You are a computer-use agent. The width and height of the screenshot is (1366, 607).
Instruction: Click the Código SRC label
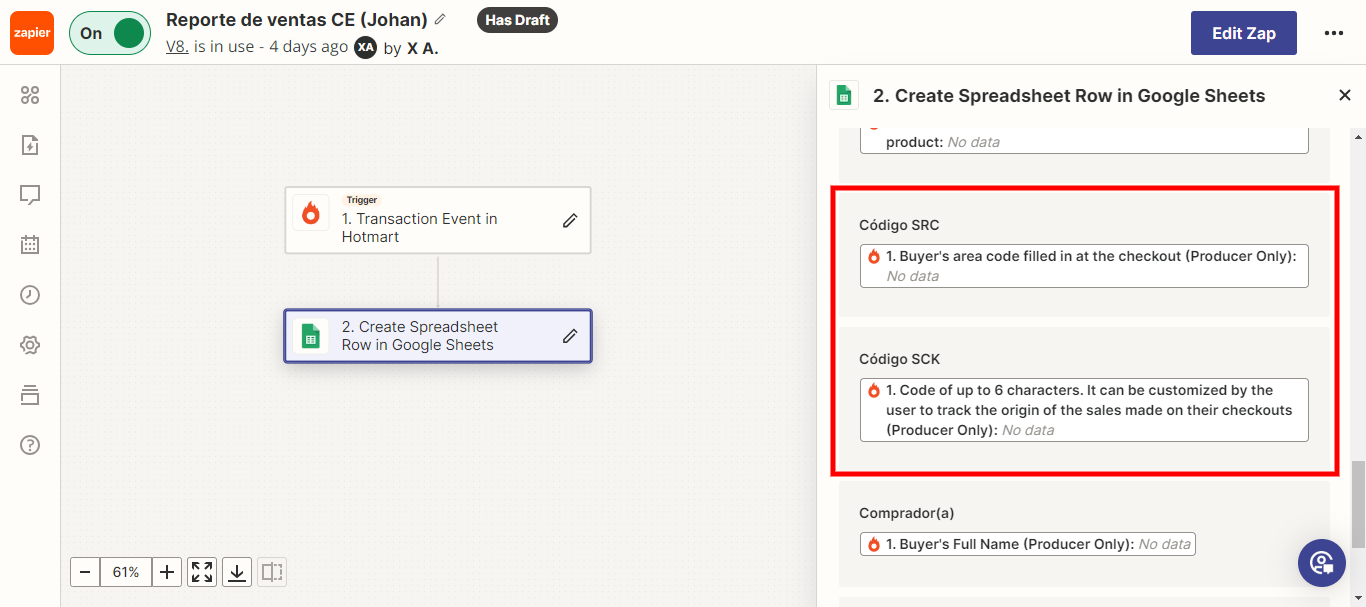pos(899,225)
